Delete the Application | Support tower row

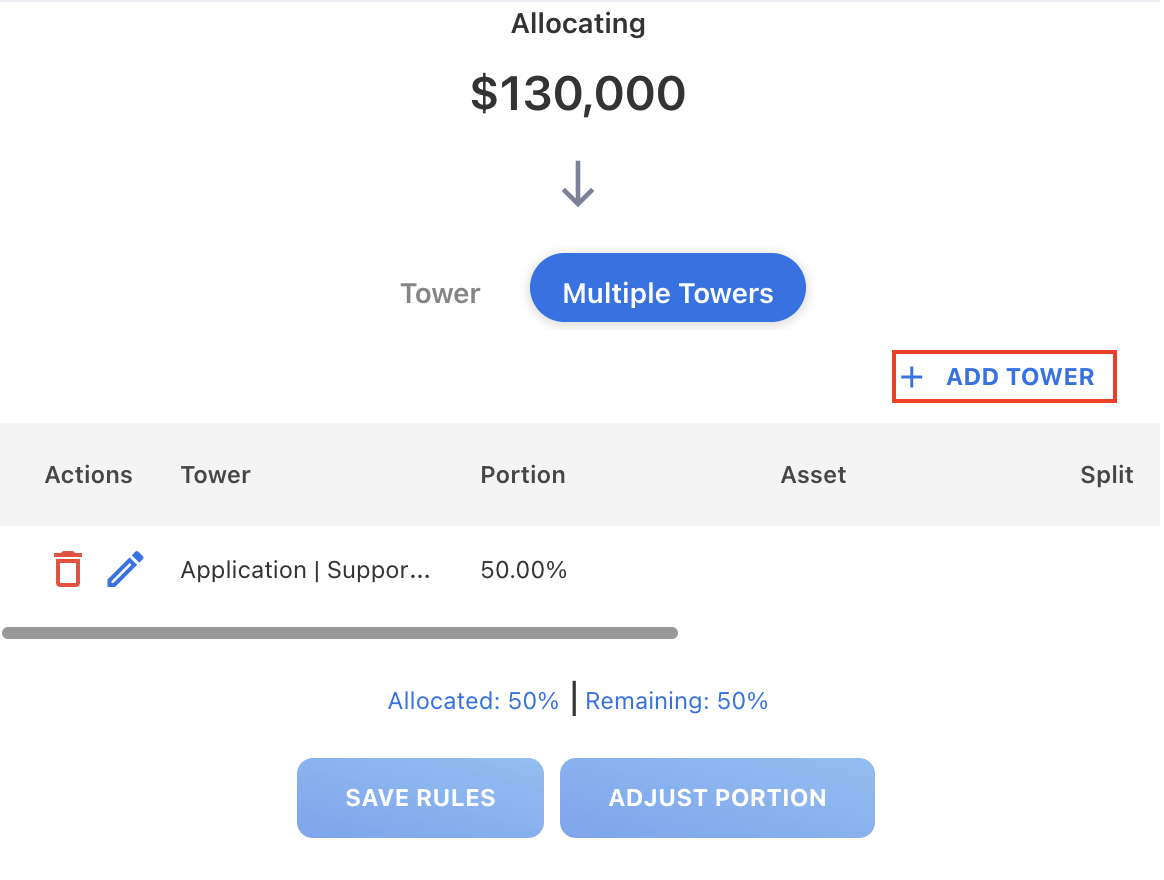(x=67, y=569)
